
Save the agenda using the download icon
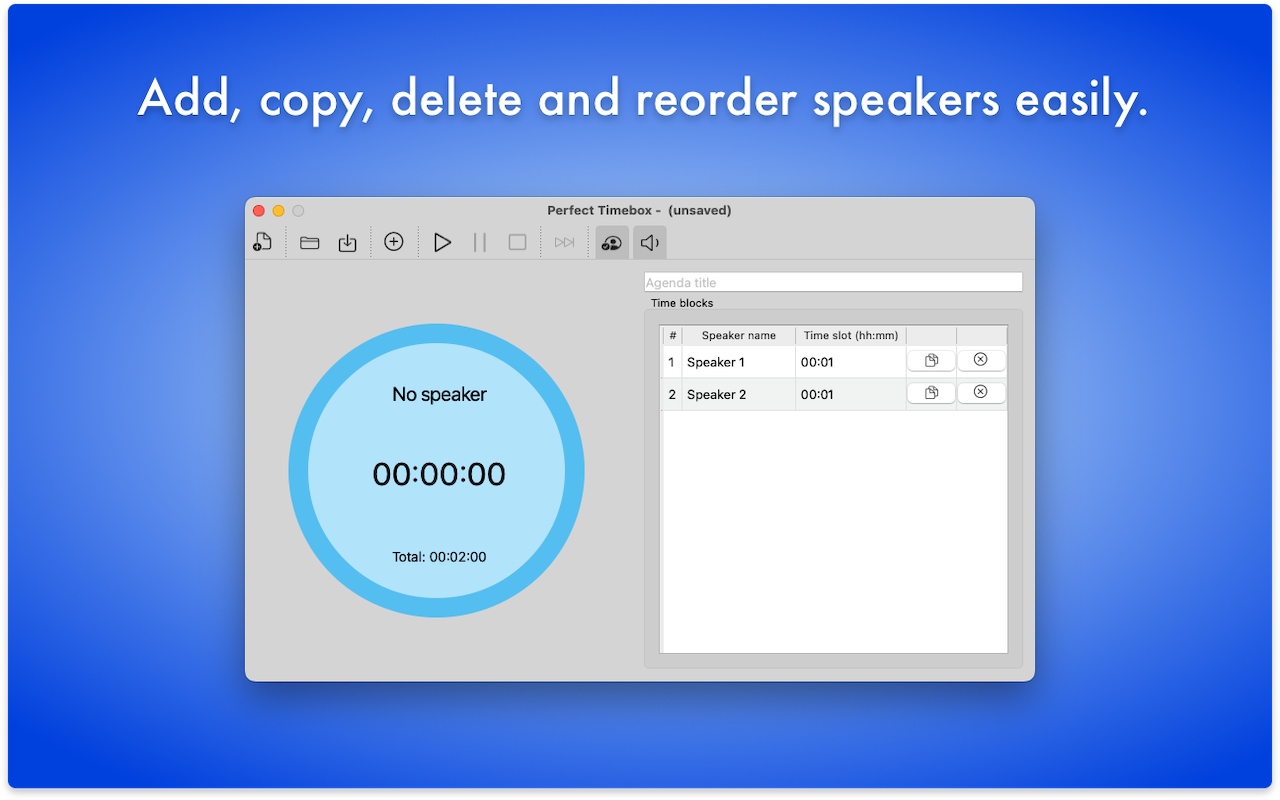tap(347, 242)
